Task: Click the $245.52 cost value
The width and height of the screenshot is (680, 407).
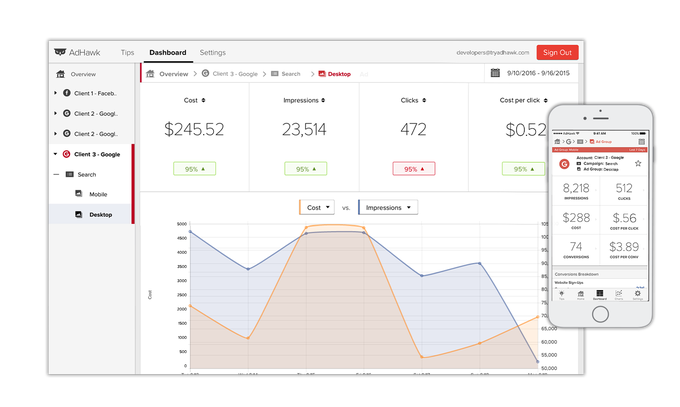Action: click(194, 129)
